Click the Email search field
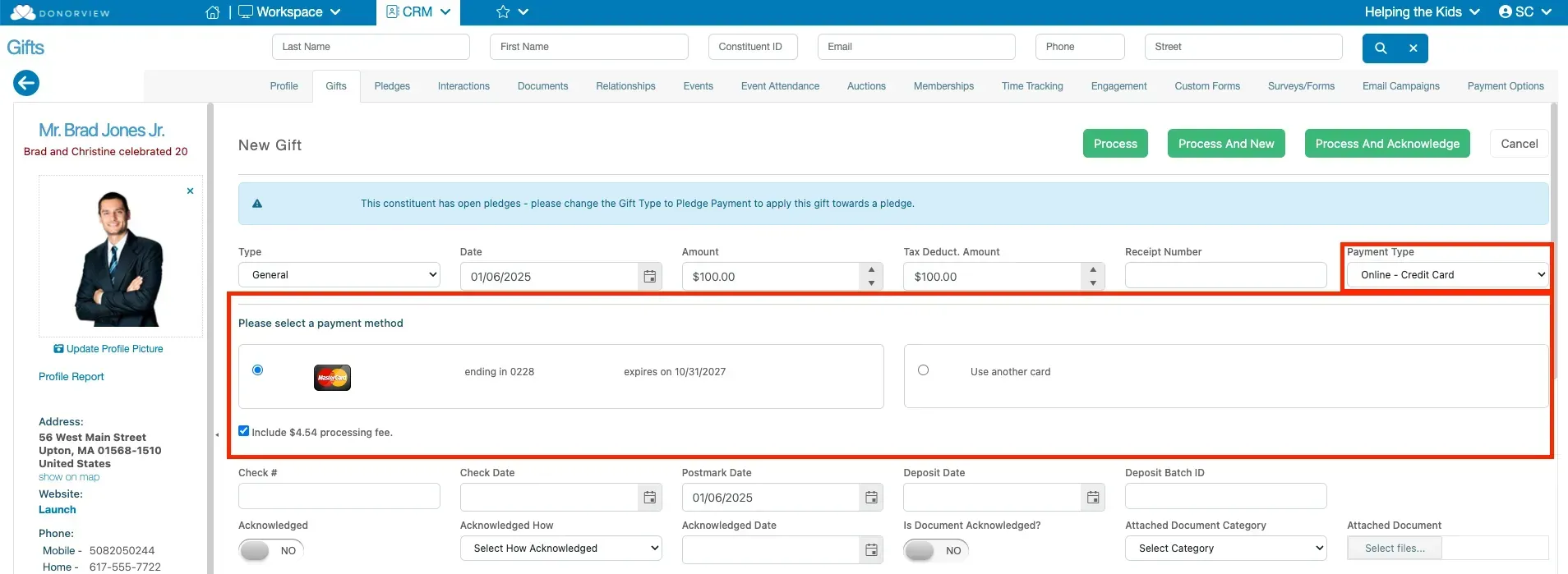 pyautogui.click(x=916, y=47)
